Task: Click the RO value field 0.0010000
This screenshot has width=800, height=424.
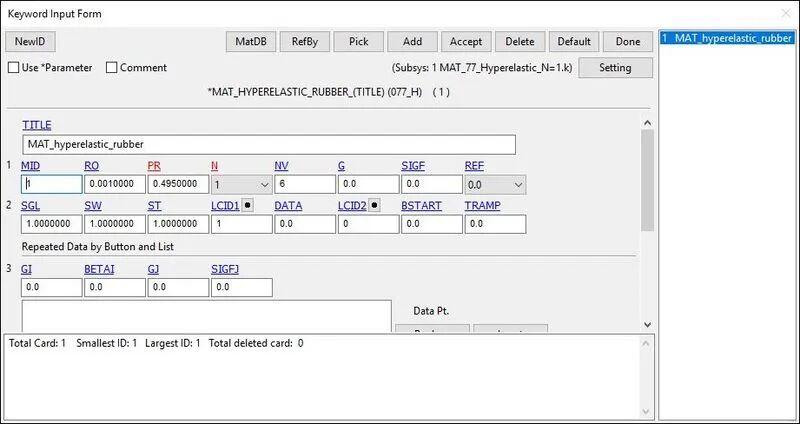Action: [x=115, y=185]
